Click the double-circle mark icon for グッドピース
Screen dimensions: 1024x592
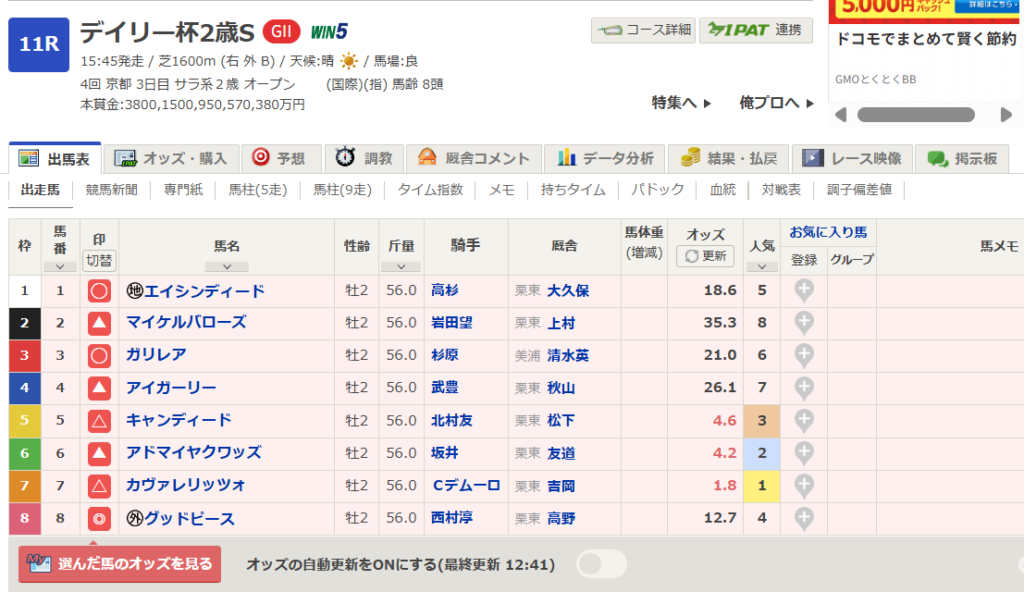click(x=99, y=518)
